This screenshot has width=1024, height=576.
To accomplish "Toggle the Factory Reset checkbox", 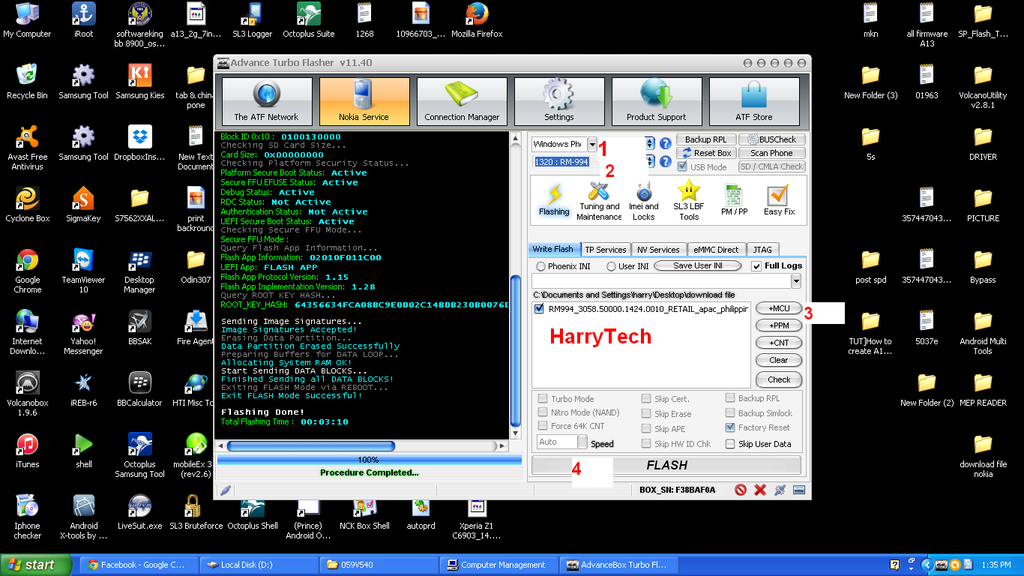I will pos(730,428).
